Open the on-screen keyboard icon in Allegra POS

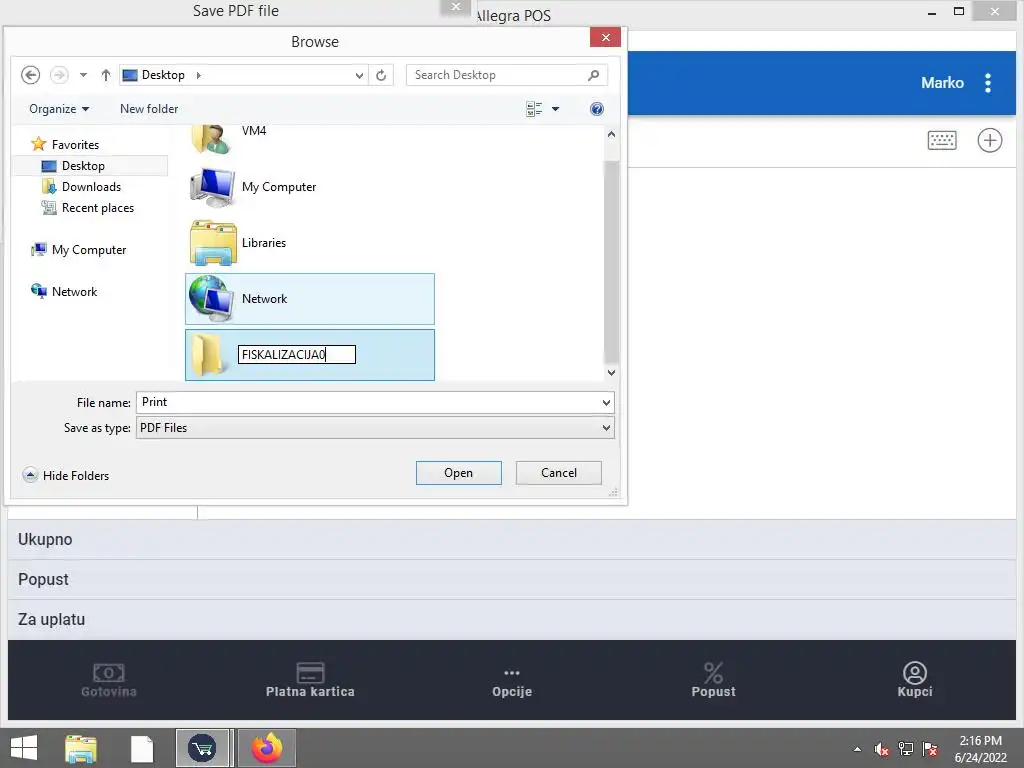(x=942, y=140)
